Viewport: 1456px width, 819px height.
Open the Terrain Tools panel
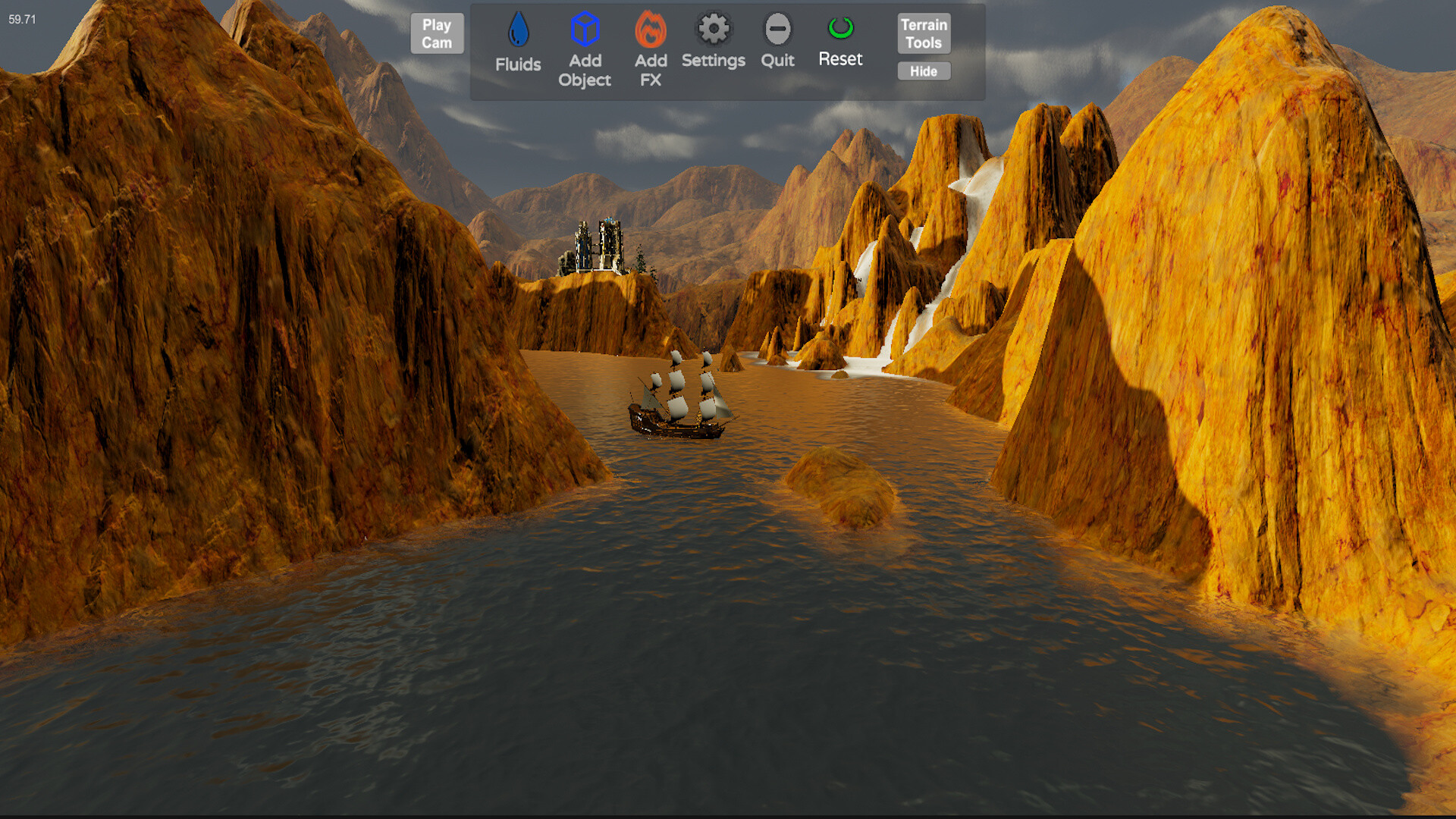(x=923, y=32)
